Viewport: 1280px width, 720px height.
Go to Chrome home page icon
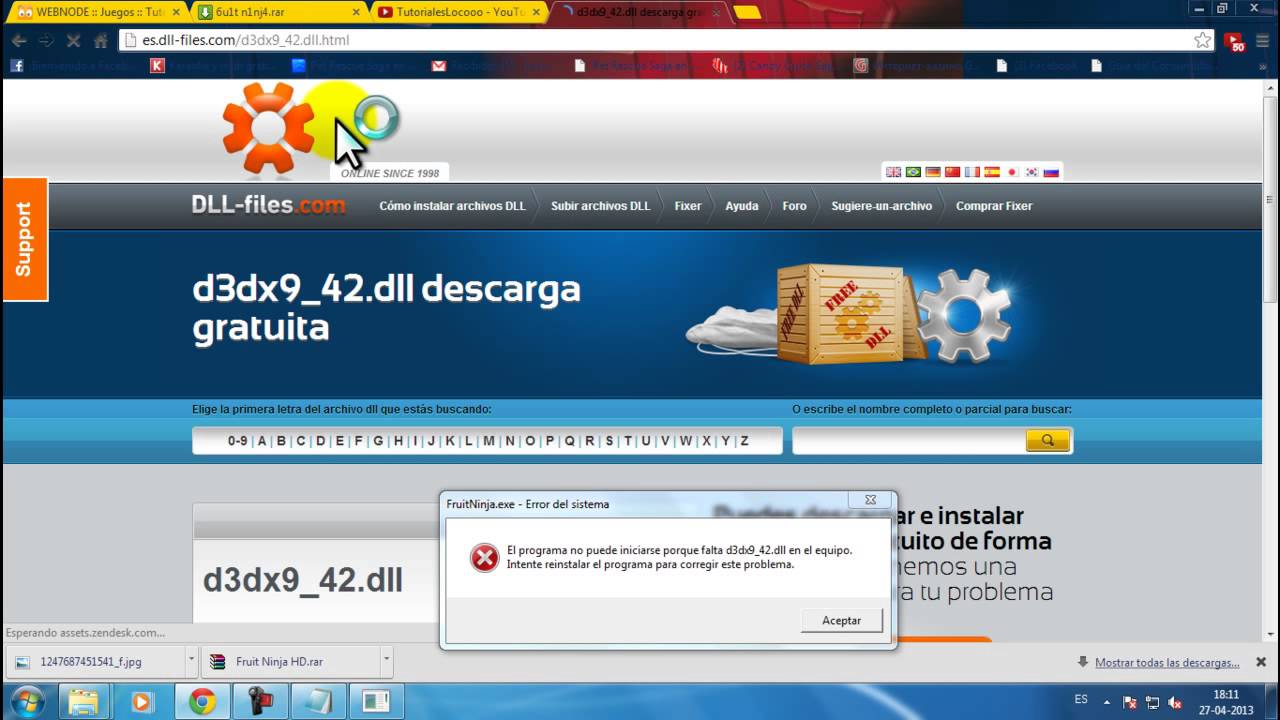click(x=100, y=41)
